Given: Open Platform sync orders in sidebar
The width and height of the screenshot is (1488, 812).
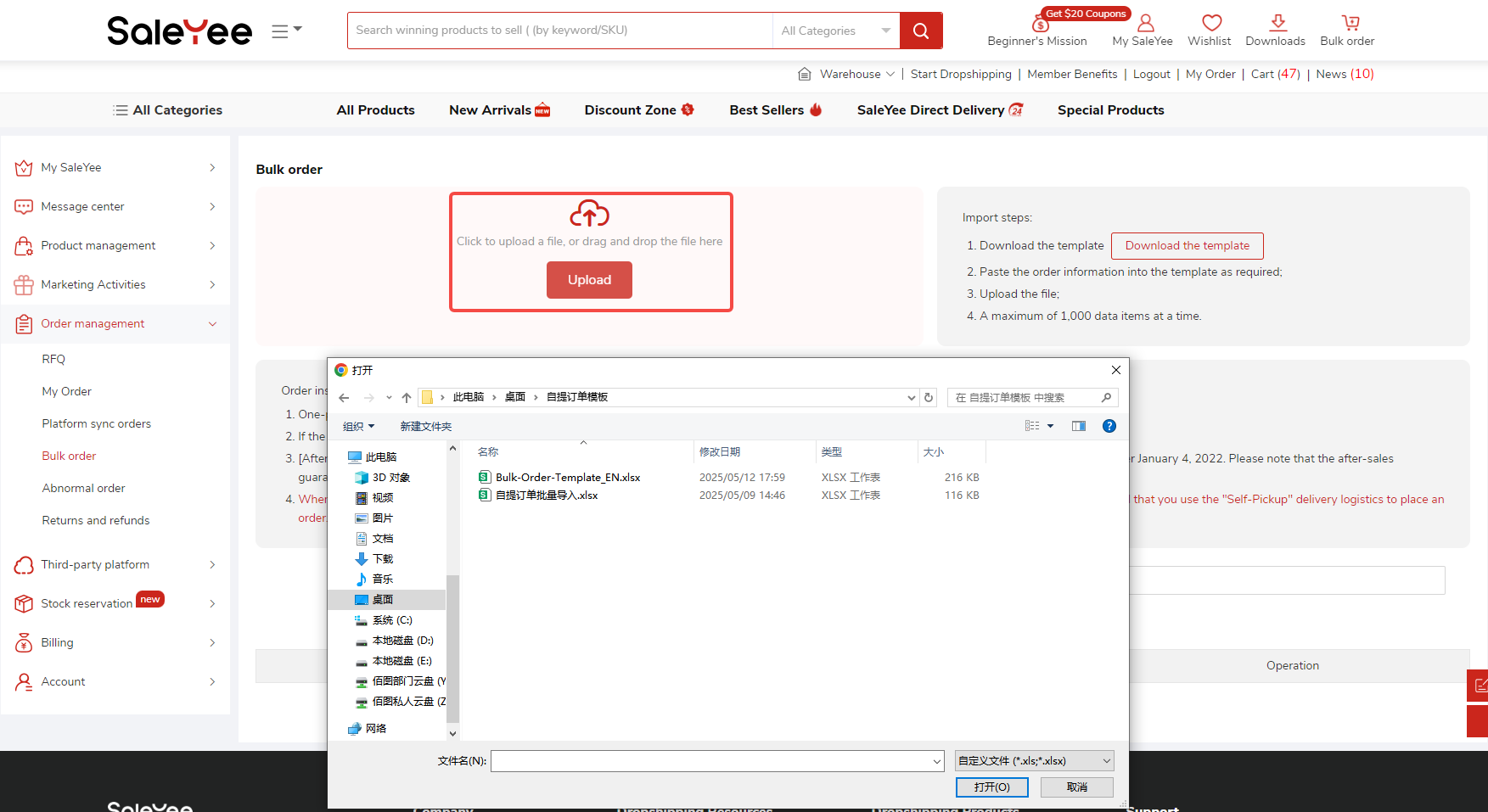Looking at the screenshot, I should 97,423.
